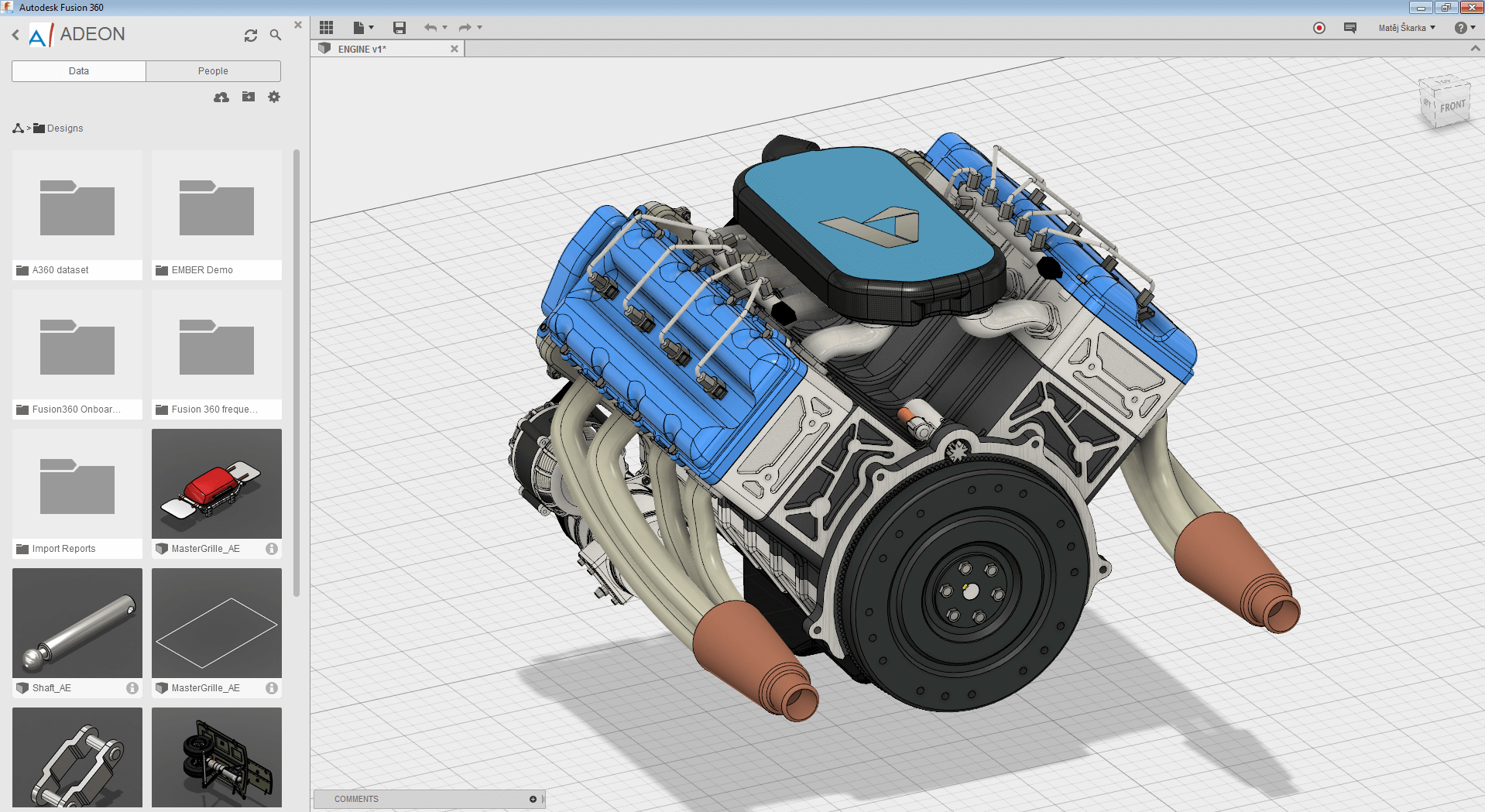1485x812 pixels.
Task: Open the A360 dataset folder
Action: point(77,215)
